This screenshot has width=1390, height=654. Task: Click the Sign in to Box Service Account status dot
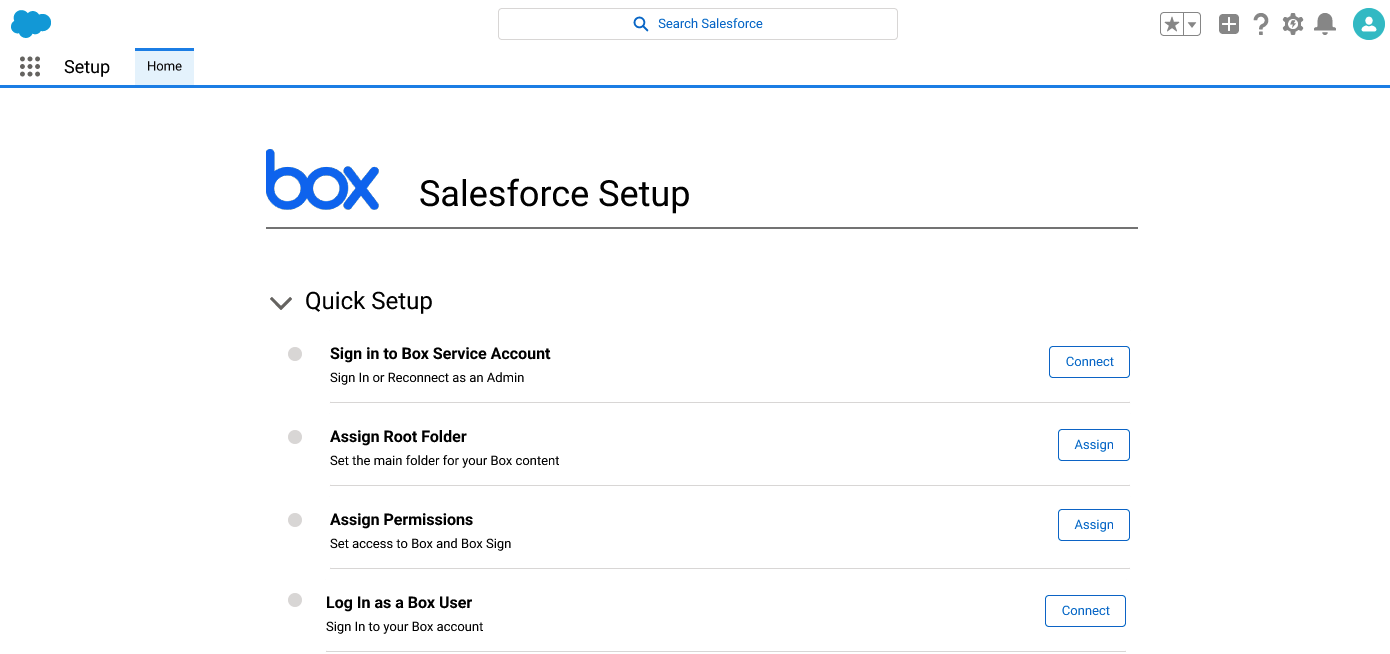click(x=295, y=354)
